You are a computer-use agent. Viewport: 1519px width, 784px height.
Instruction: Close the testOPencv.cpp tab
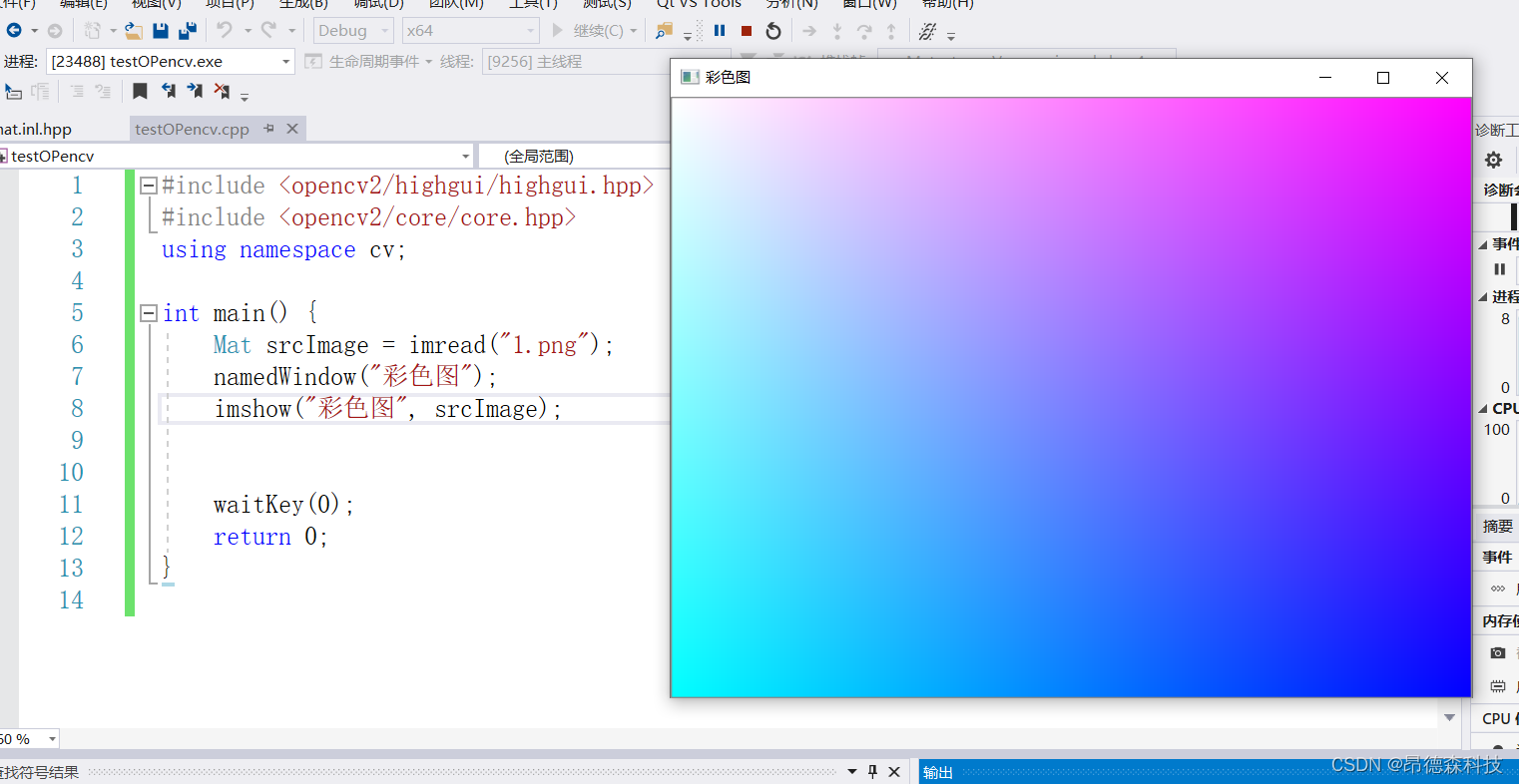click(292, 129)
